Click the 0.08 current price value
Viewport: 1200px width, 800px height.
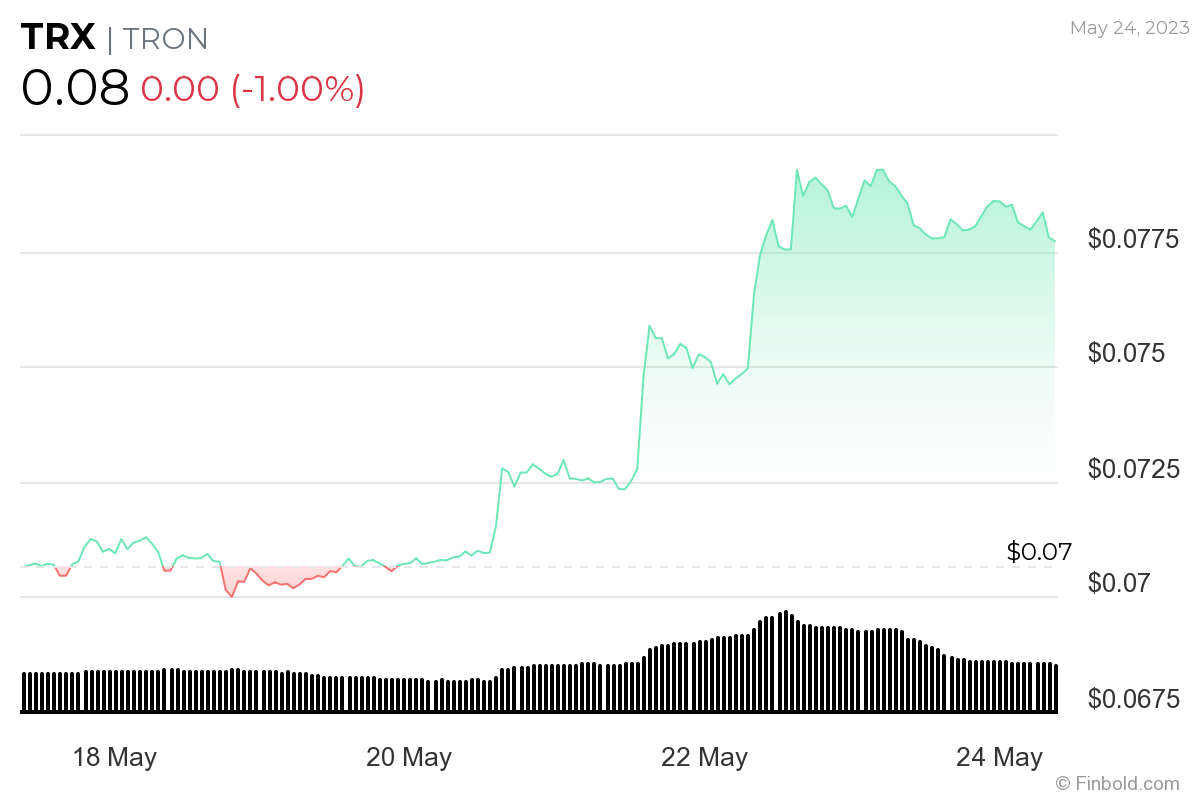click(75, 88)
